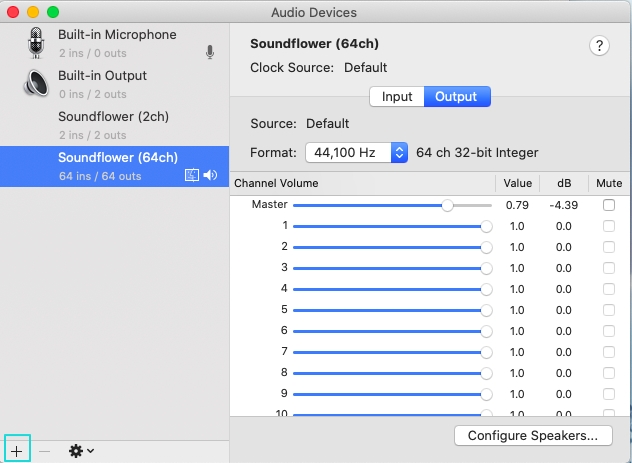The width and height of the screenshot is (632, 463).
Task: Click the Built-in Output speaker icon
Action: [36, 83]
